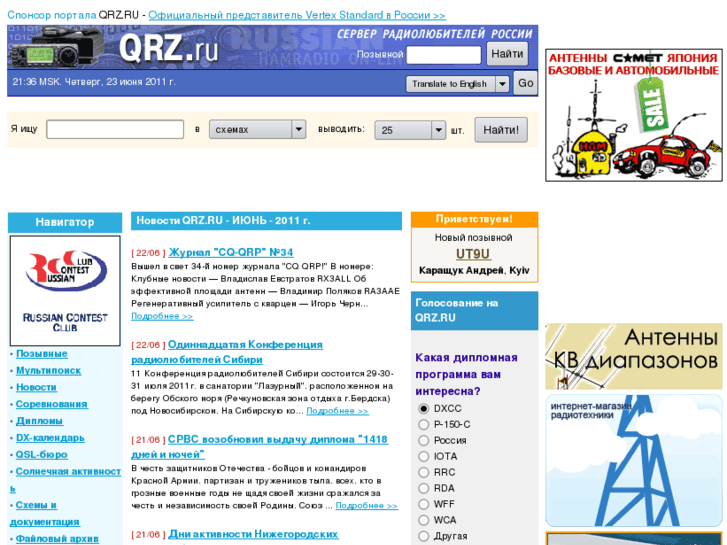The width and height of the screenshot is (727, 545).
Task: Click the 'Приветствуем!' panel header
Action: point(474,219)
